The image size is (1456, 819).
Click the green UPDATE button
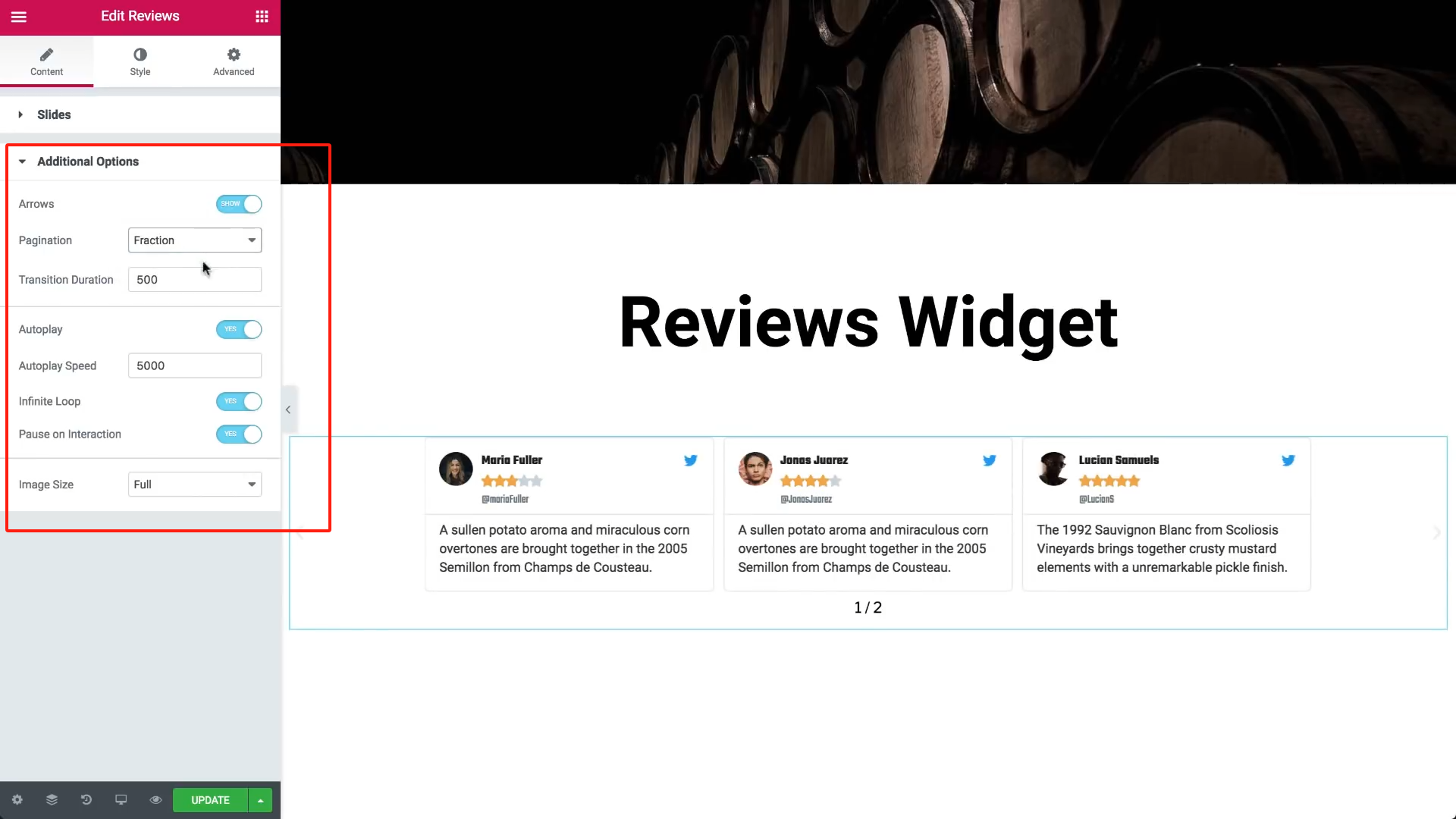[210, 800]
